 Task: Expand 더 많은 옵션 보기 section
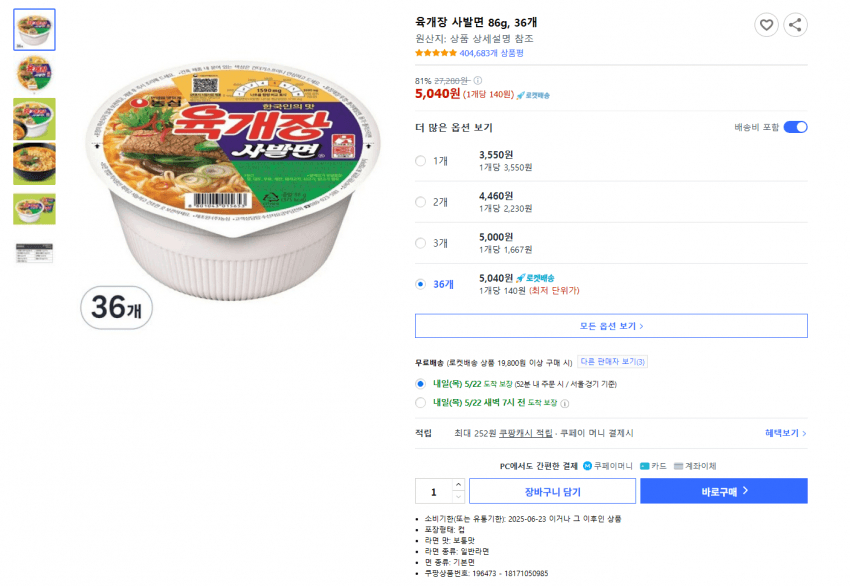(452, 128)
